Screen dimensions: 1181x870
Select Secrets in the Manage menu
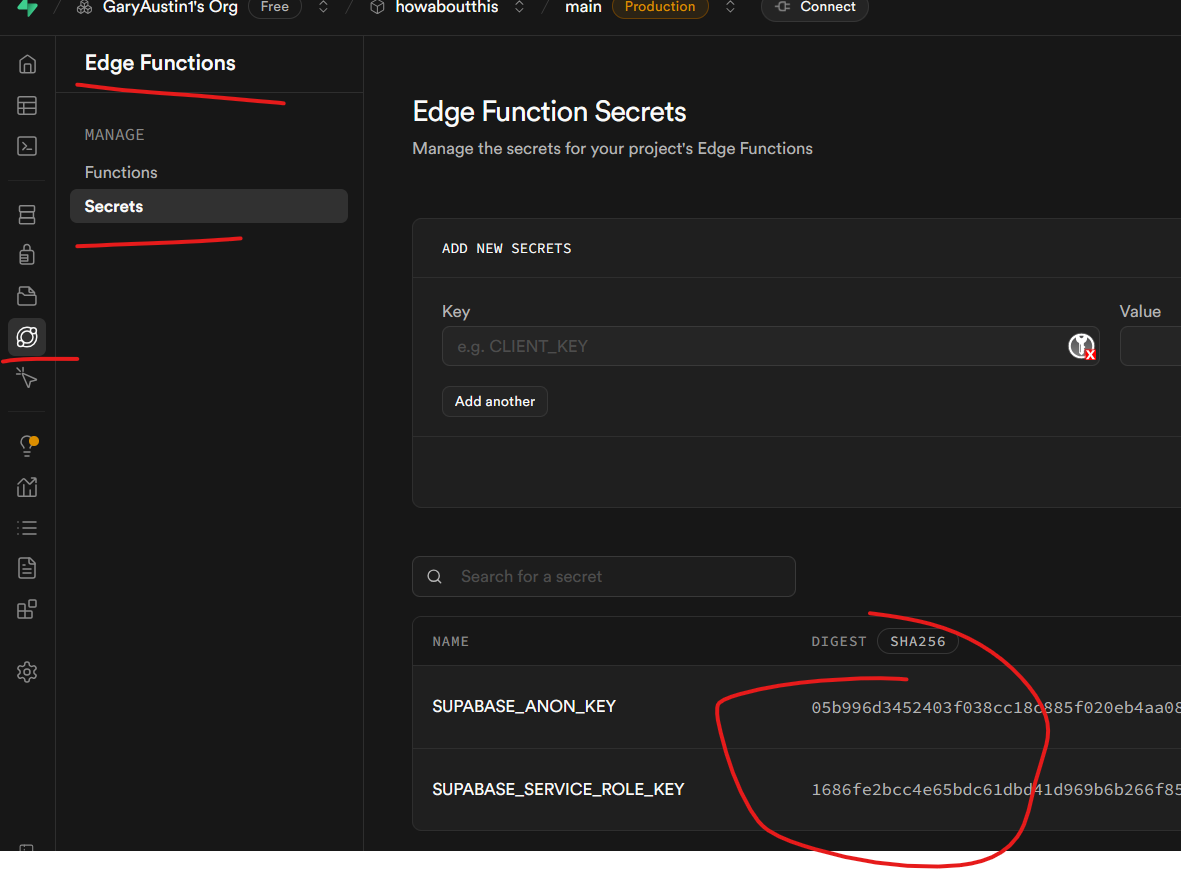(114, 206)
